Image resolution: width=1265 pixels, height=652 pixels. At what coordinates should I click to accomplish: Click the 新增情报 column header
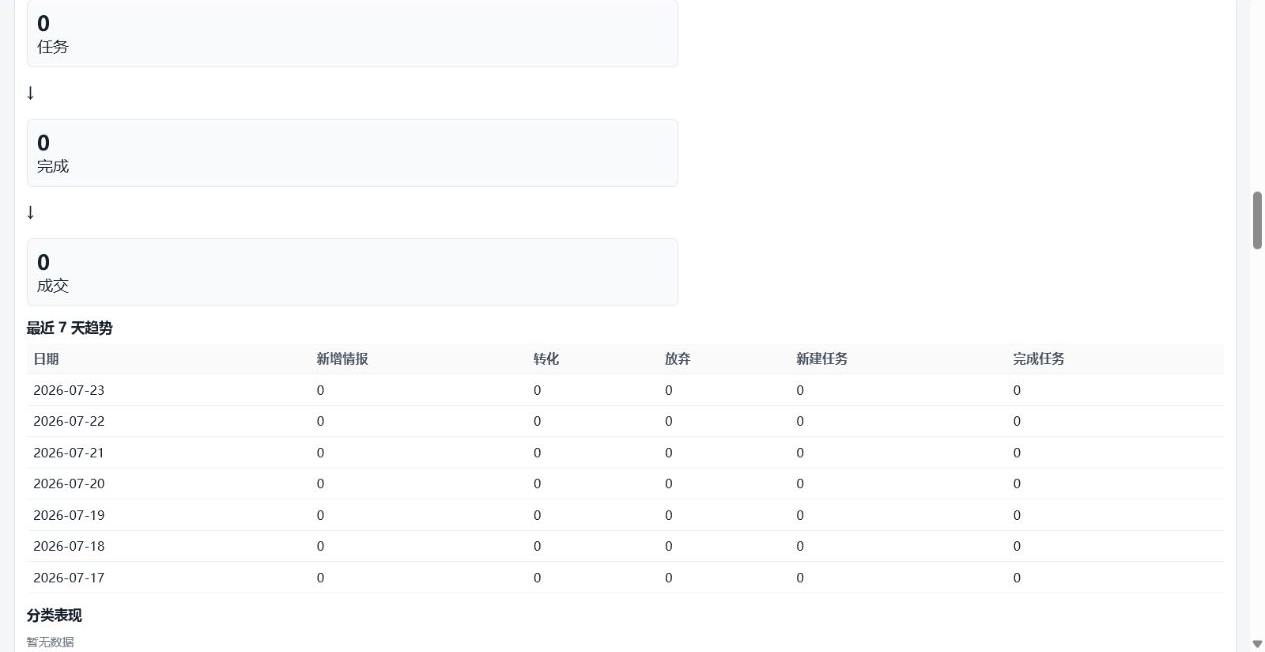click(x=342, y=359)
